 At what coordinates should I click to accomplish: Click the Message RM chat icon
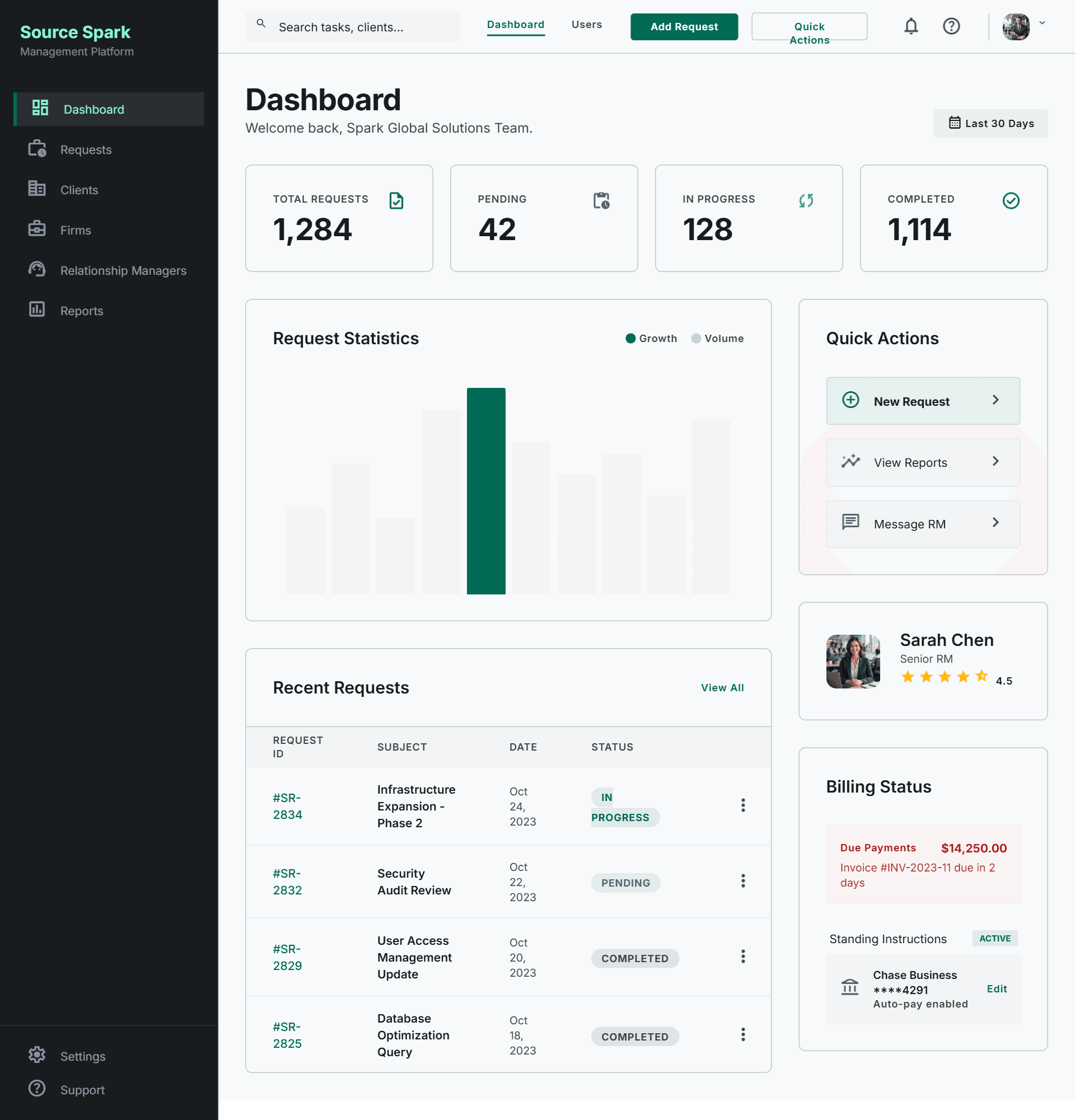pyautogui.click(x=850, y=522)
